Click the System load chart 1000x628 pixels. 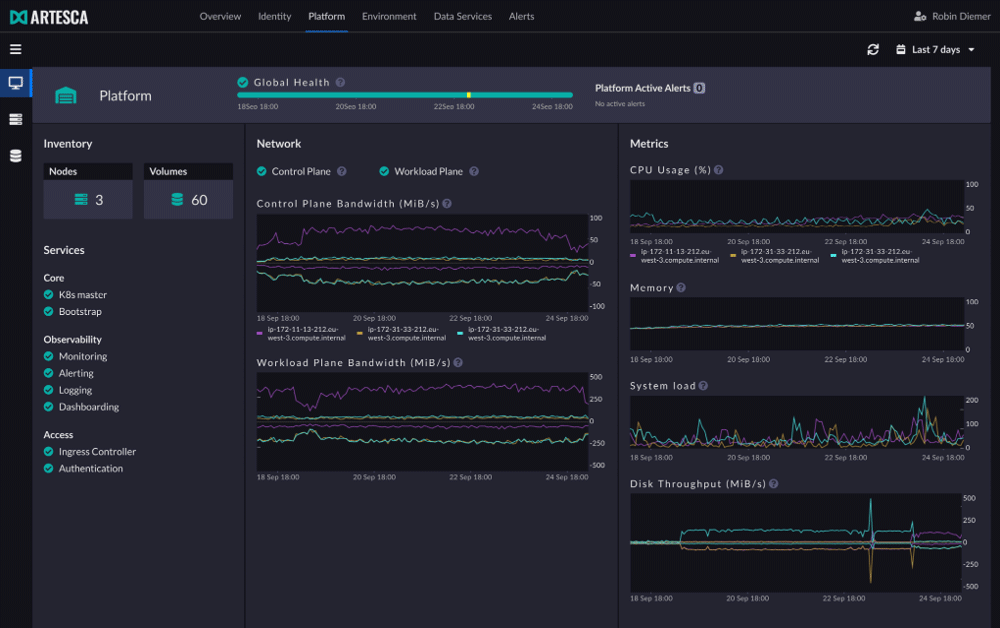797,422
